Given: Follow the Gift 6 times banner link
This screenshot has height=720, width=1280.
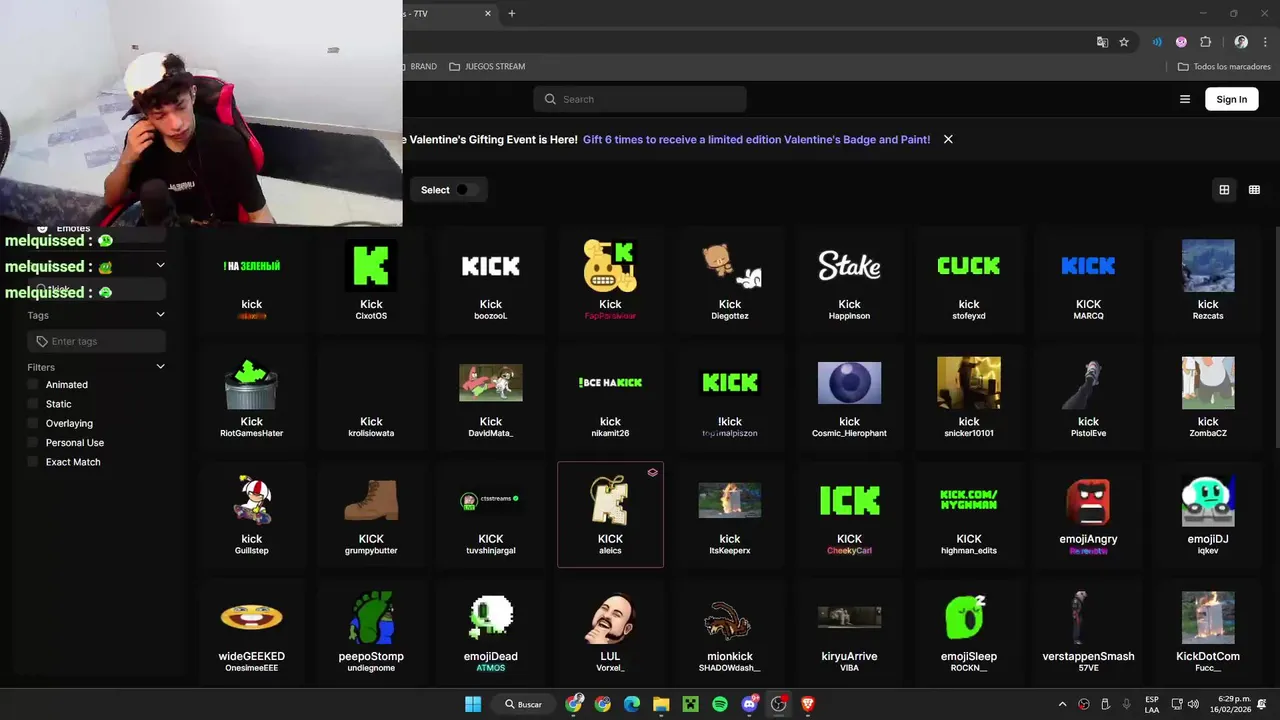Looking at the screenshot, I should [x=756, y=140].
